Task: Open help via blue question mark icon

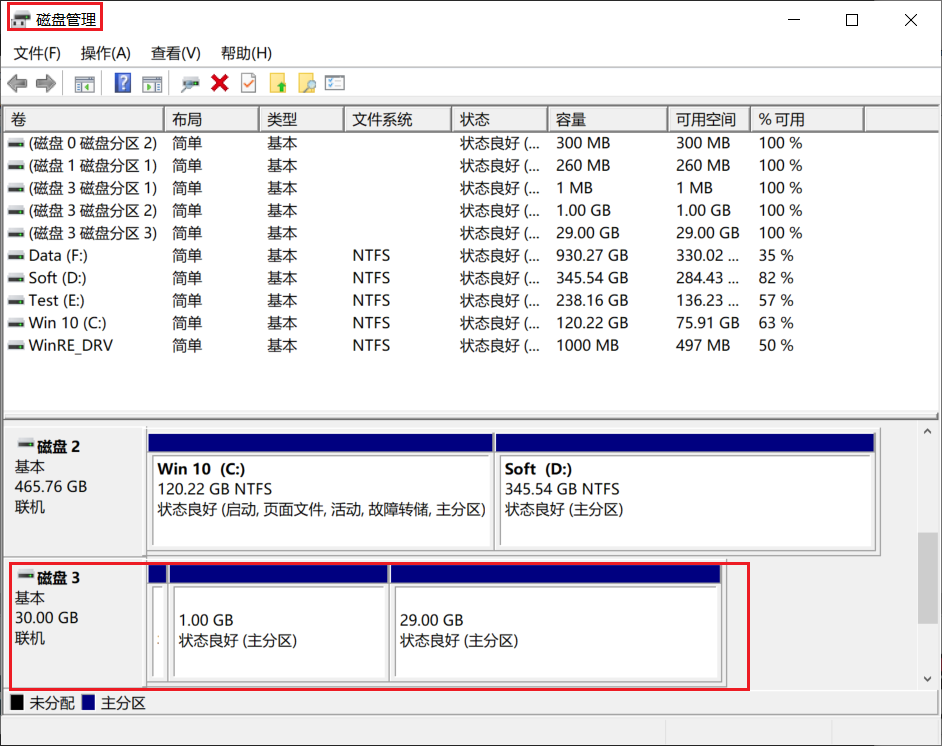Action: tap(123, 83)
